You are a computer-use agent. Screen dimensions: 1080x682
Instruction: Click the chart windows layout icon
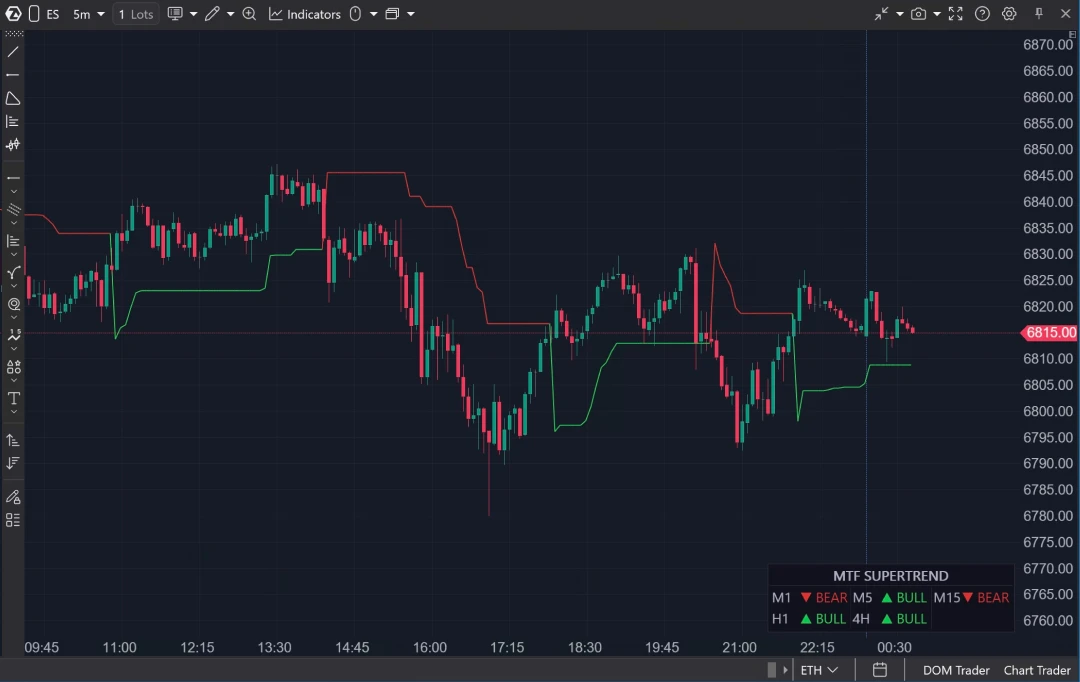(392, 14)
